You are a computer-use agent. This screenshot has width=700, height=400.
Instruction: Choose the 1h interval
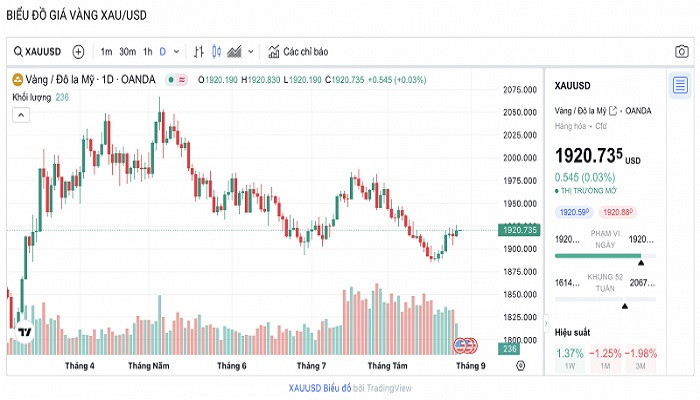pos(147,52)
